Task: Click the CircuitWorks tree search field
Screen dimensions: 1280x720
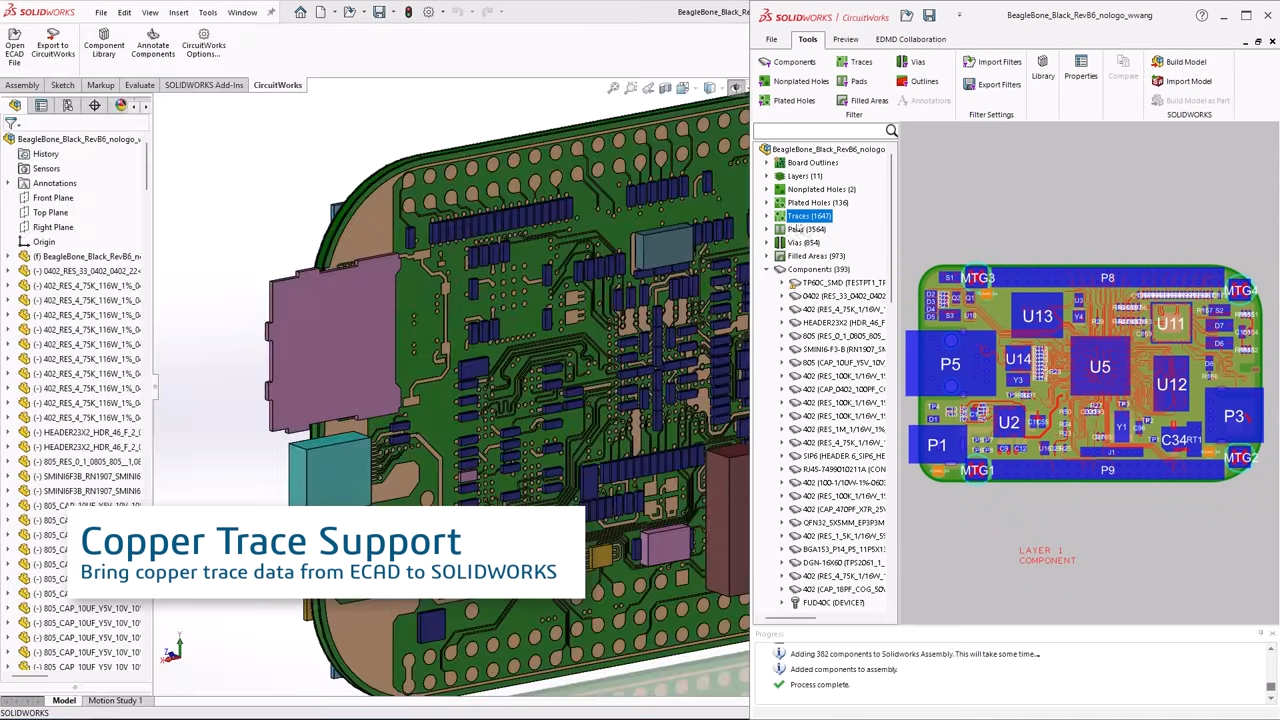Action: pyautogui.click(x=819, y=131)
